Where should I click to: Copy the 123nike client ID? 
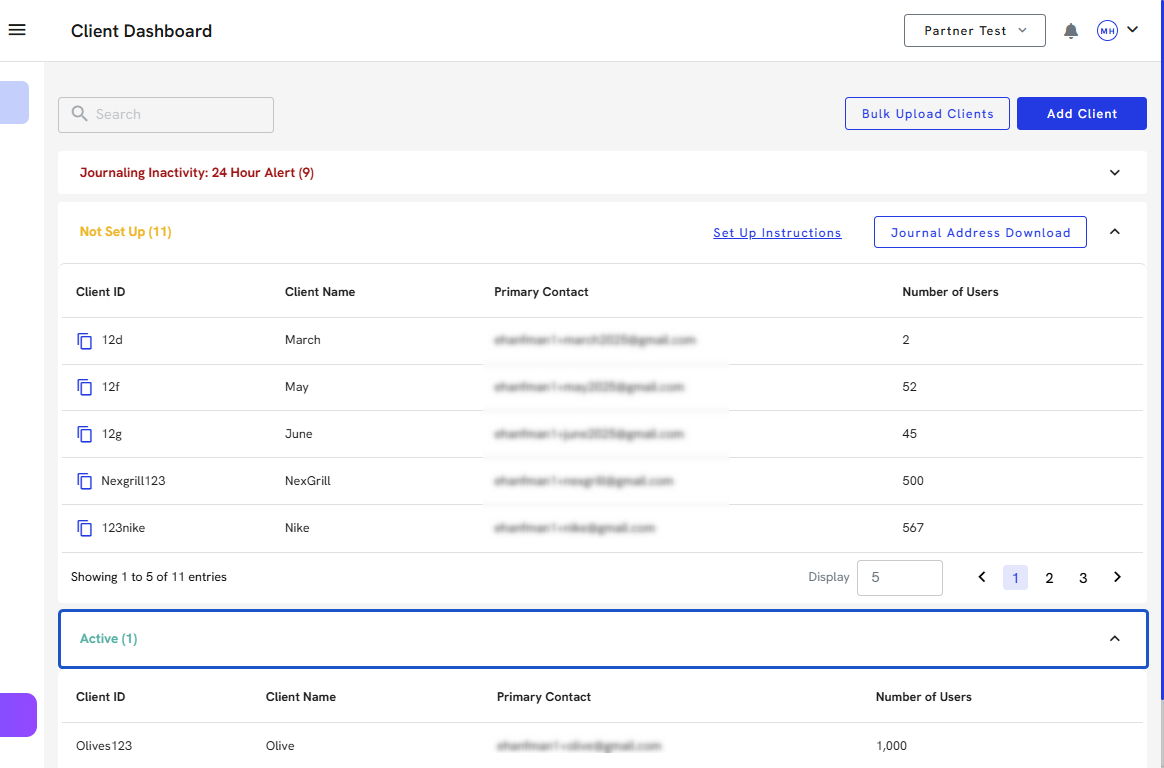click(85, 528)
